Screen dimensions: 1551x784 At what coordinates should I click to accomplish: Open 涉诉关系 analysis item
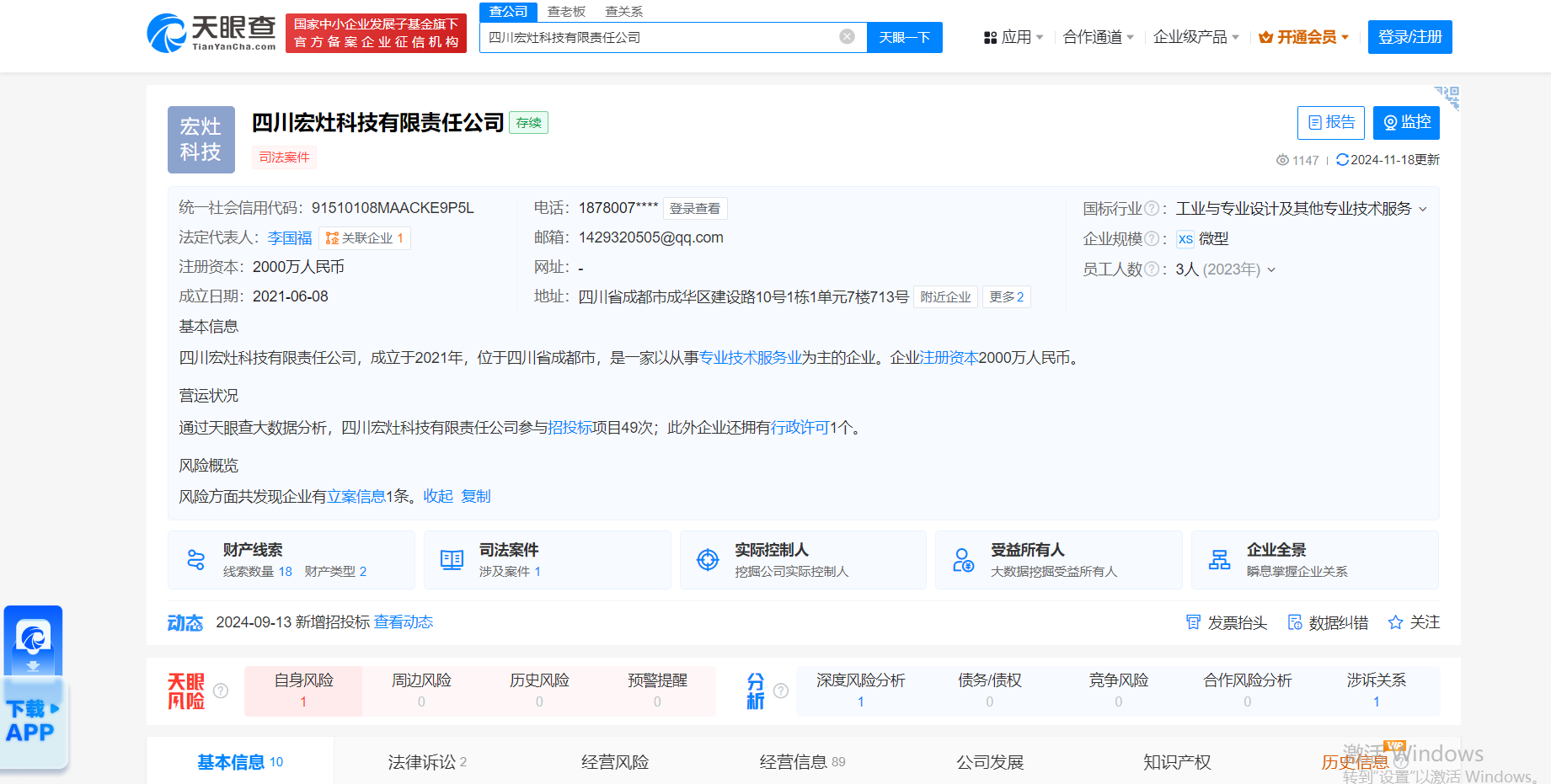pyautogui.click(x=1377, y=691)
